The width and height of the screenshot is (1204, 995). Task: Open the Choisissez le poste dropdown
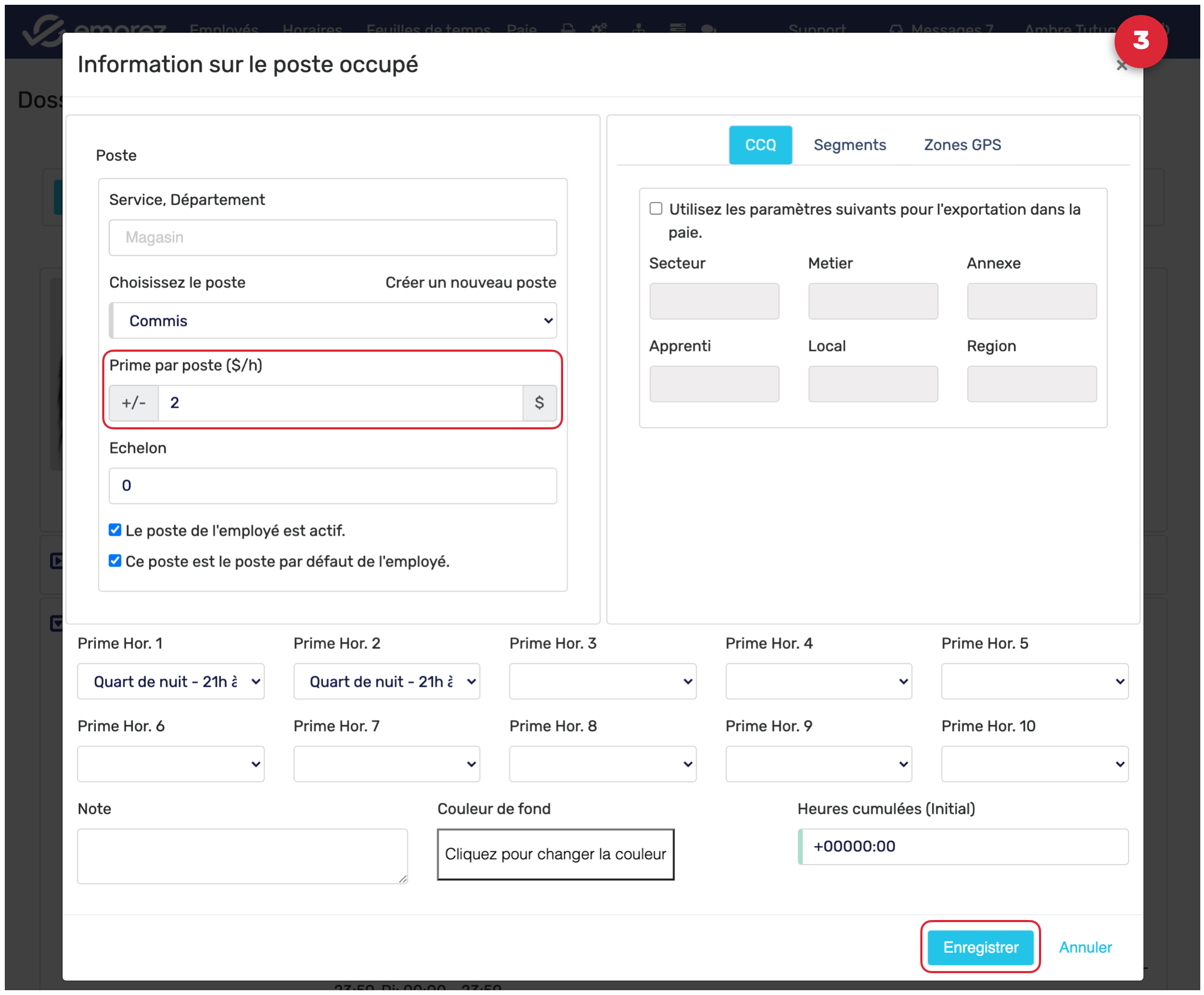pos(333,321)
